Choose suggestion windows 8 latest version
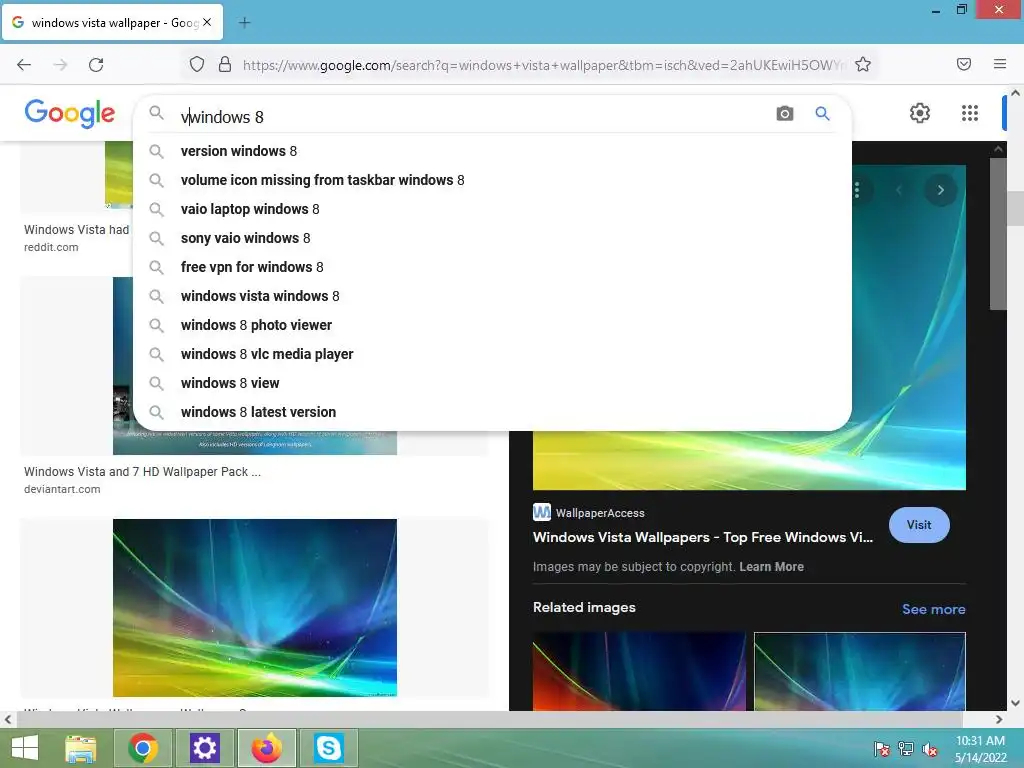Image resolution: width=1024 pixels, height=768 pixels. (258, 412)
